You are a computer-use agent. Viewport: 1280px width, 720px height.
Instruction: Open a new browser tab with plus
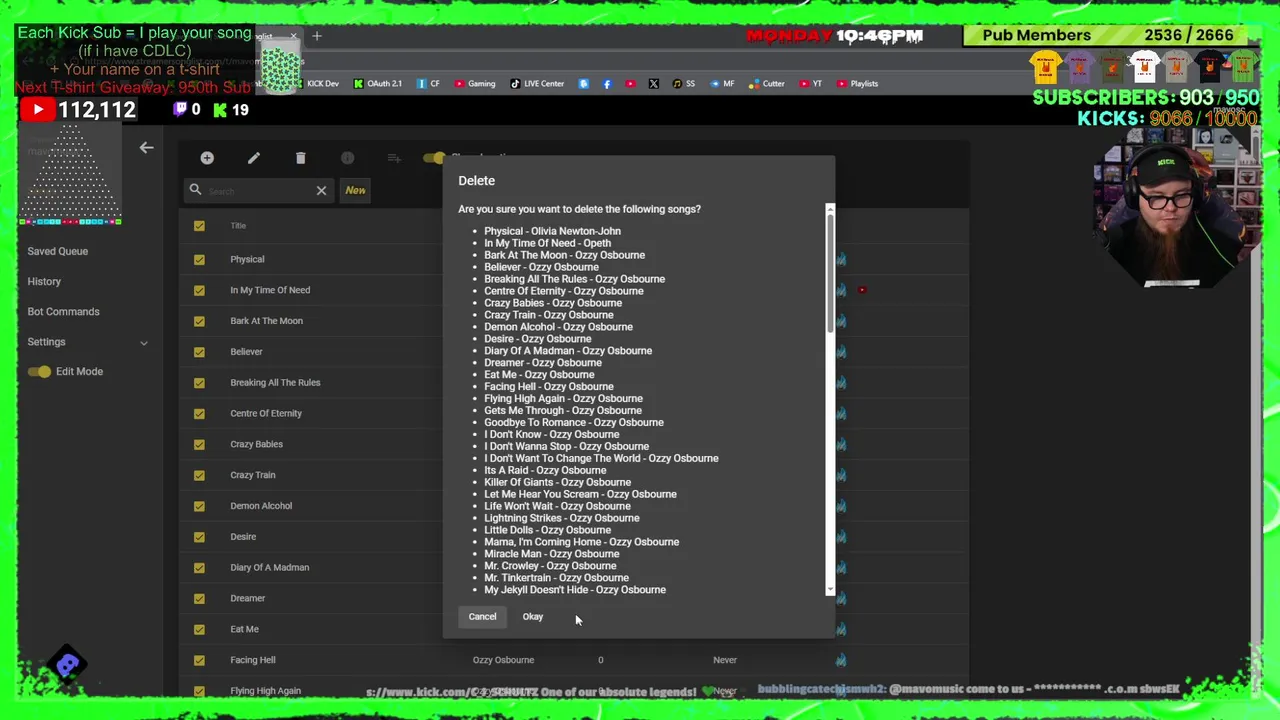(x=317, y=36)
